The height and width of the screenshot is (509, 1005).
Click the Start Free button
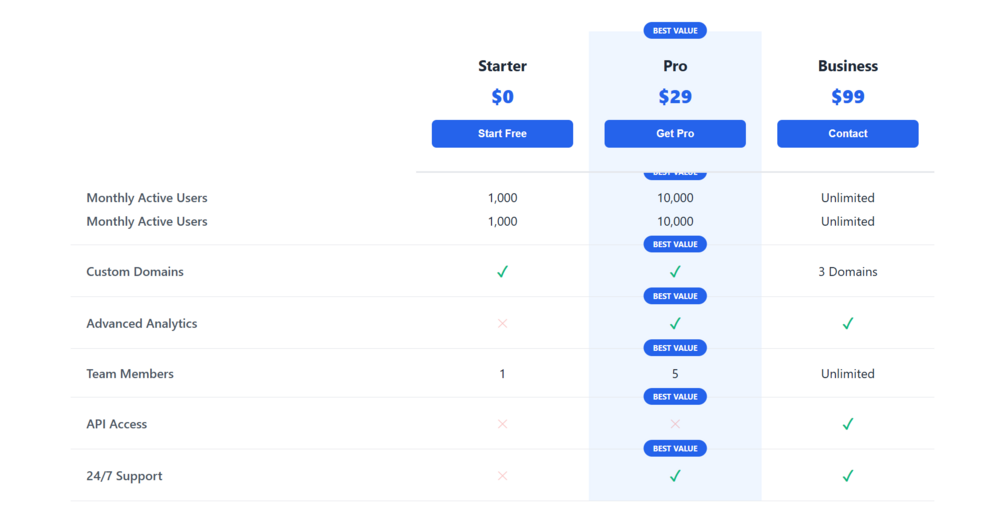(502, 134)
